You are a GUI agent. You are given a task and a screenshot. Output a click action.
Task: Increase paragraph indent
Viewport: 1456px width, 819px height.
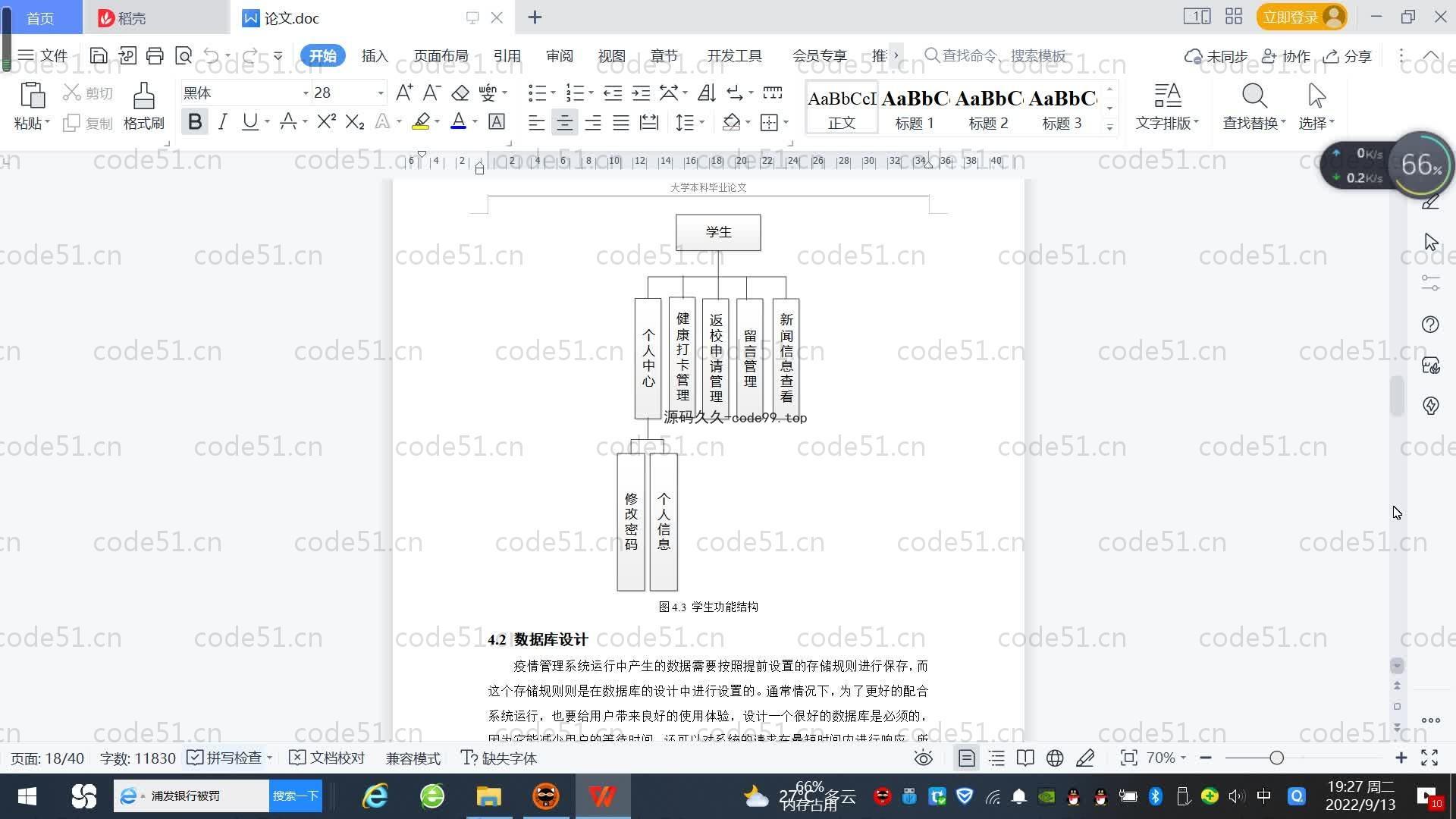point(641,93)
